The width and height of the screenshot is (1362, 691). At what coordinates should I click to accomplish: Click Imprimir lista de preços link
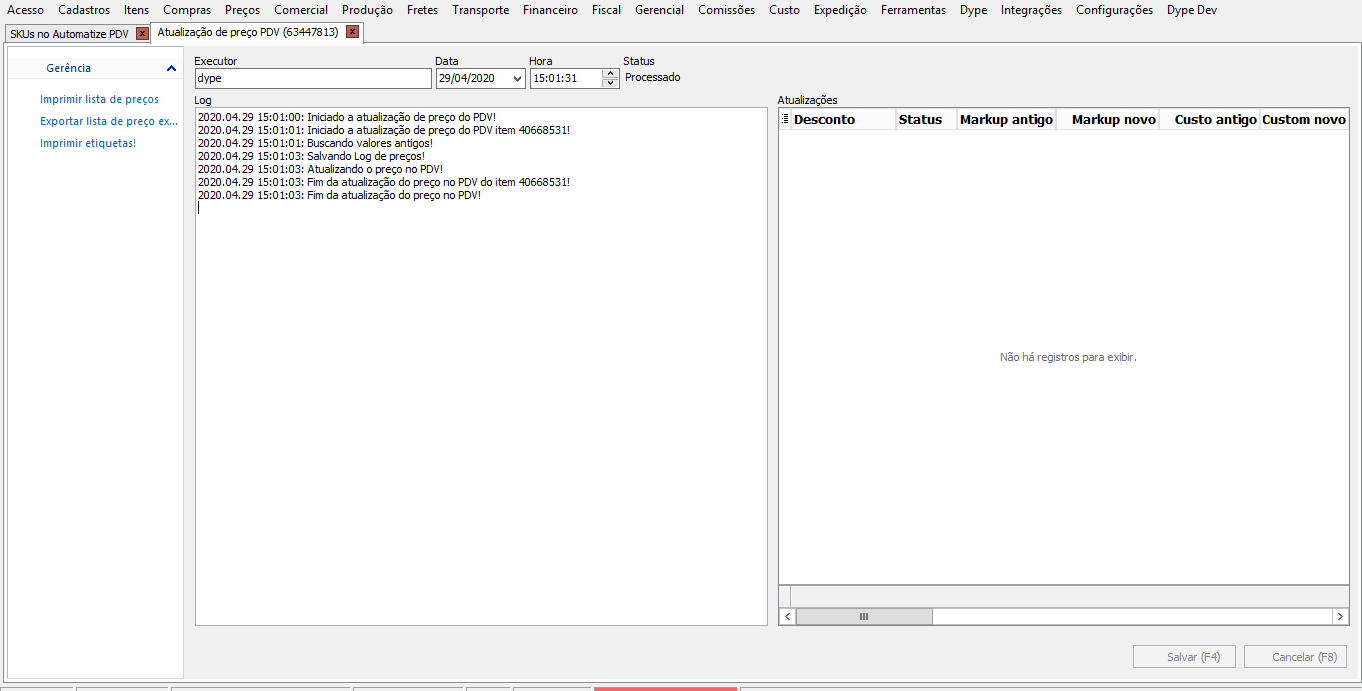[x=99, y=99]
